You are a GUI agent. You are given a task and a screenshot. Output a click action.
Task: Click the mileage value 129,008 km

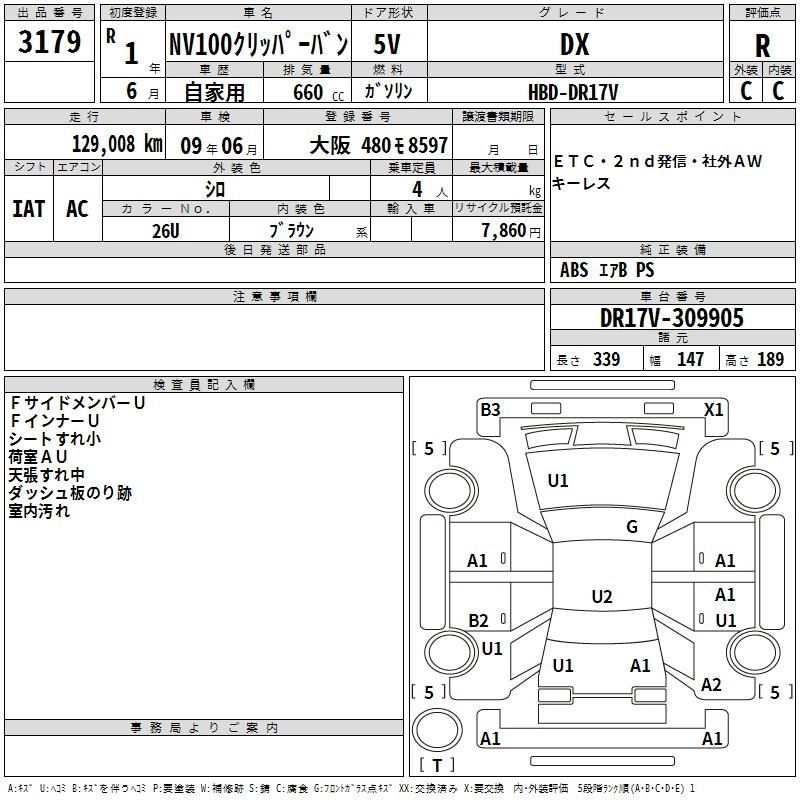coord(117,144)
